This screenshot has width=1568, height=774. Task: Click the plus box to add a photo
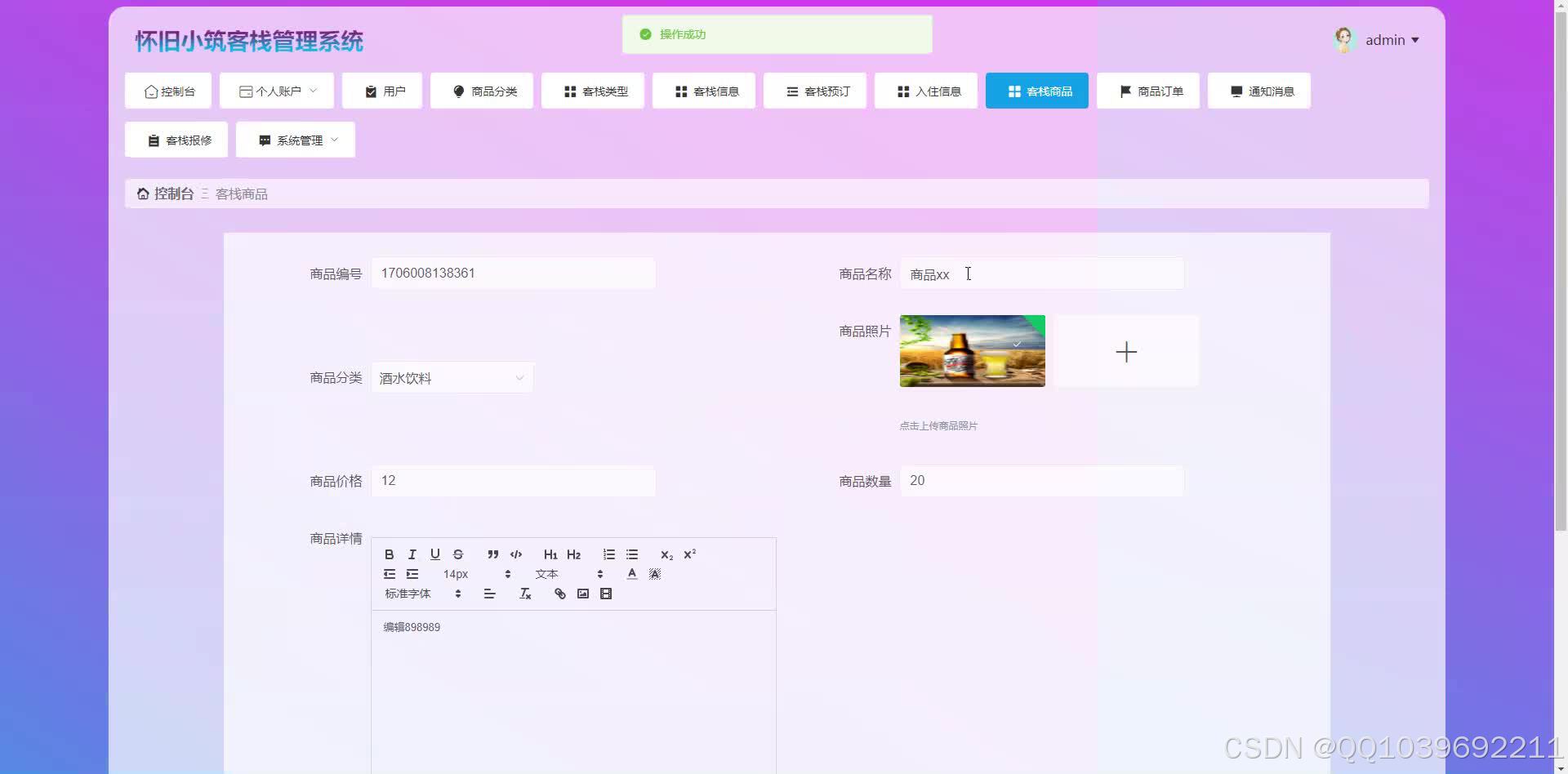1126,351
